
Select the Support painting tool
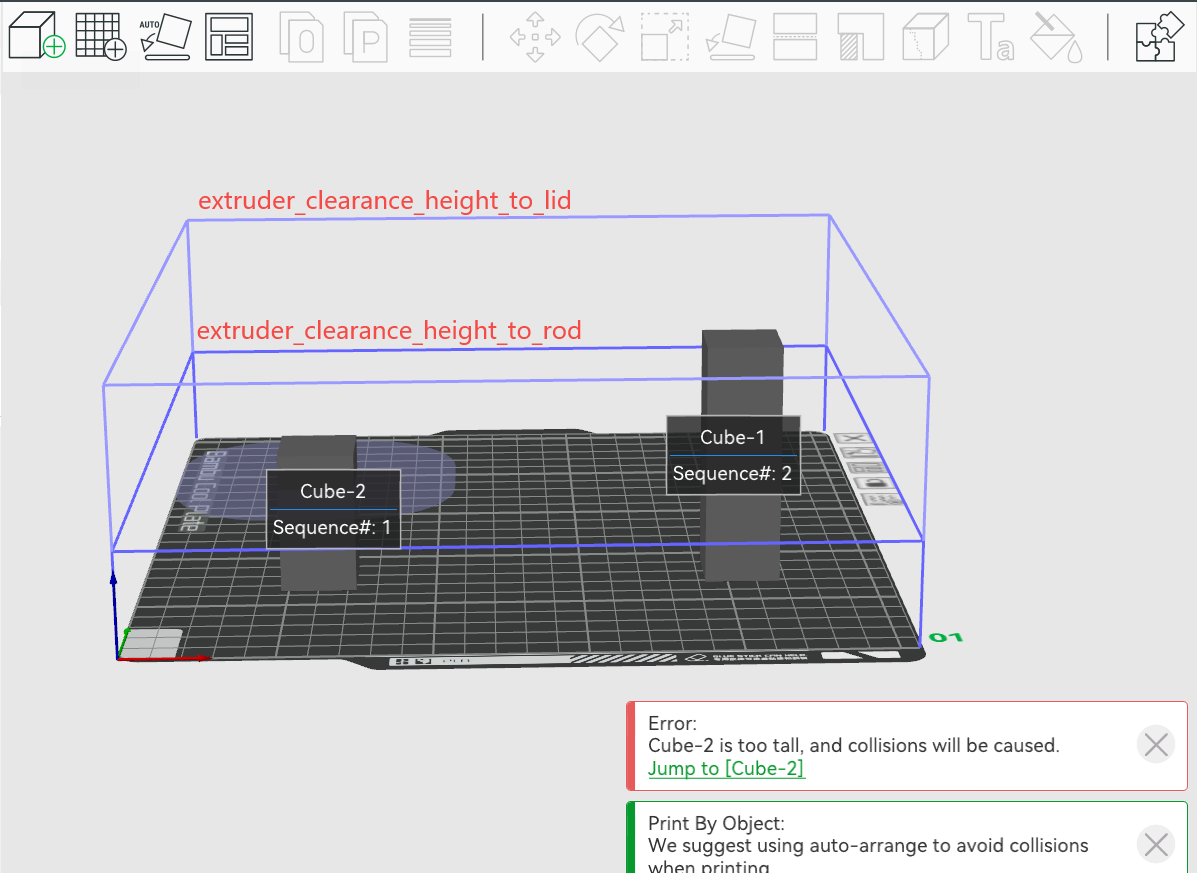[860, 37]
